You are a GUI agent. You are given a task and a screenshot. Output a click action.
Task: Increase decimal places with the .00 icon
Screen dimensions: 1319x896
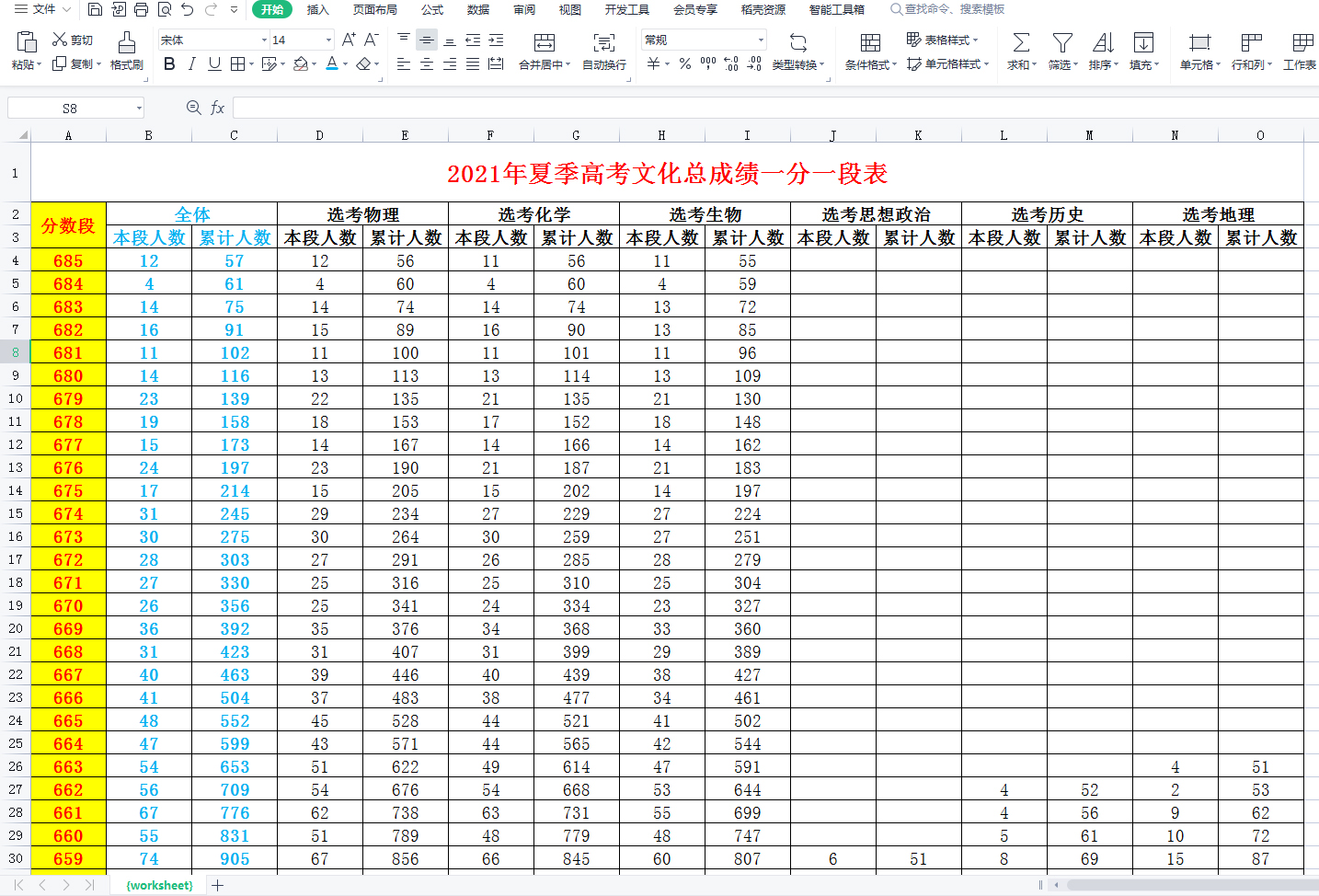pyautogui.click(x=731, y=62)
